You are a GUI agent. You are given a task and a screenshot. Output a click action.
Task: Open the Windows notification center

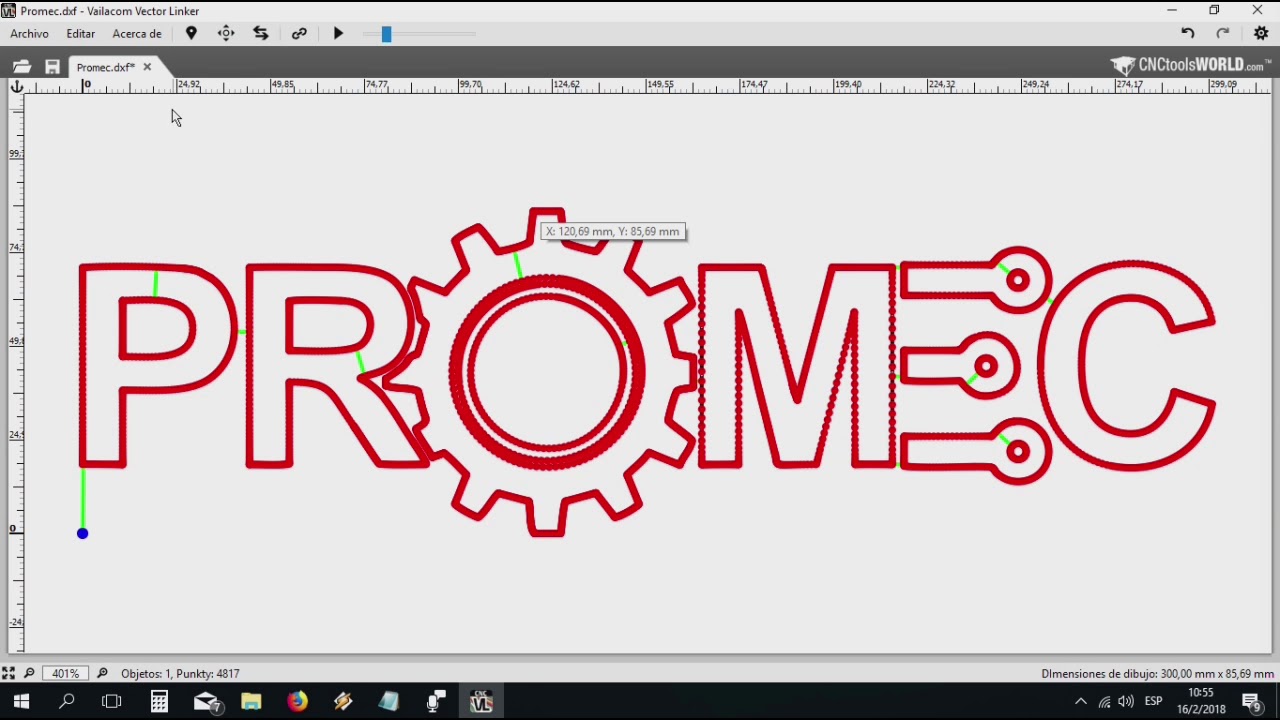tap(1252, 702)
